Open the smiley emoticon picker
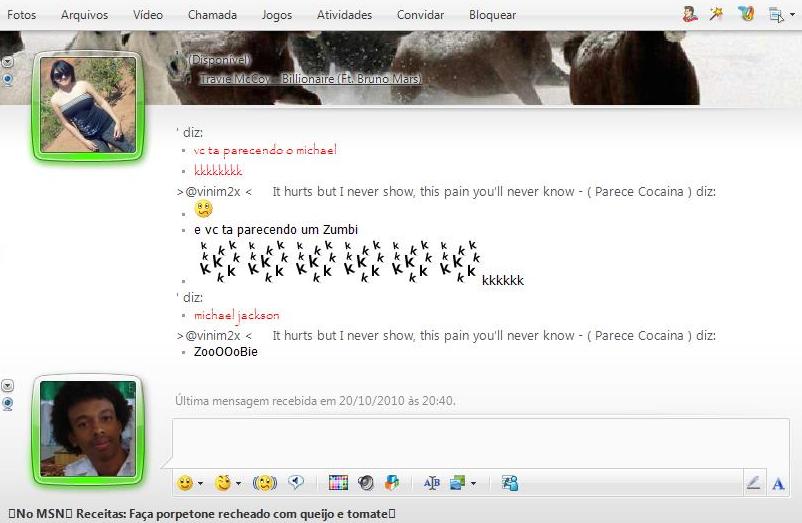 (185, 483)
